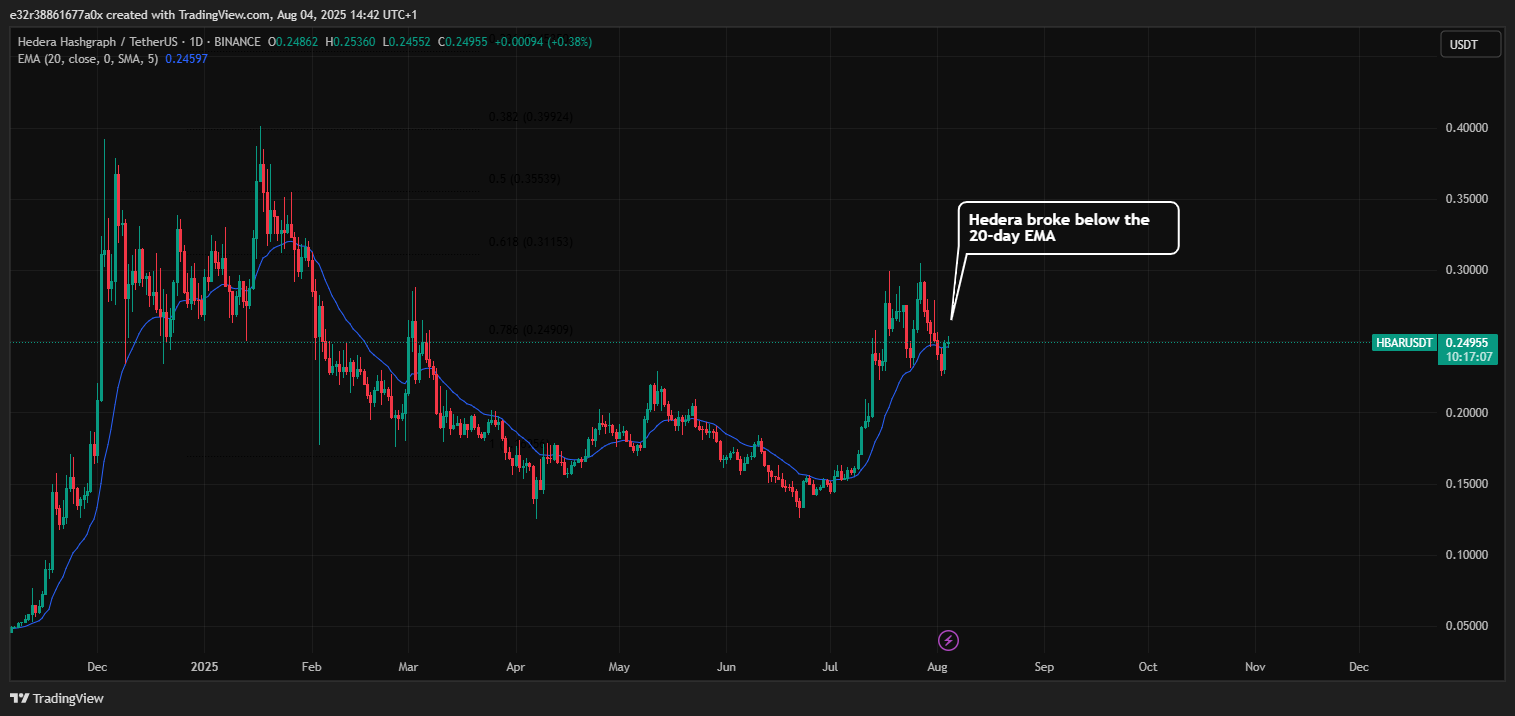The image size is (1515, 716).
Task: Select the Hedera Hashgraph / TetherUS title
Action: pyautogui.click(x=97, y=42)
